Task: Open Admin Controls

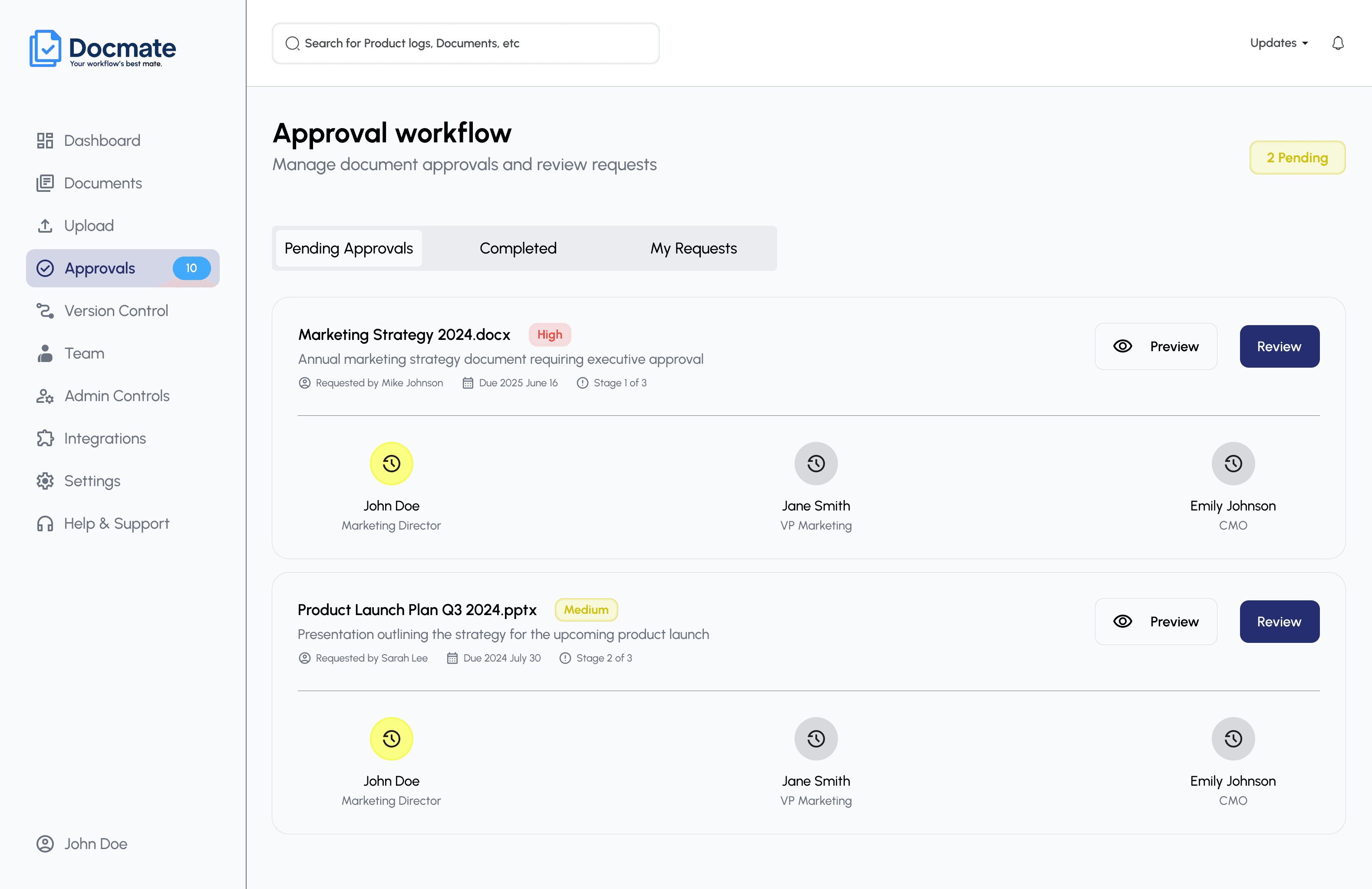Action: tap(103, 396)
